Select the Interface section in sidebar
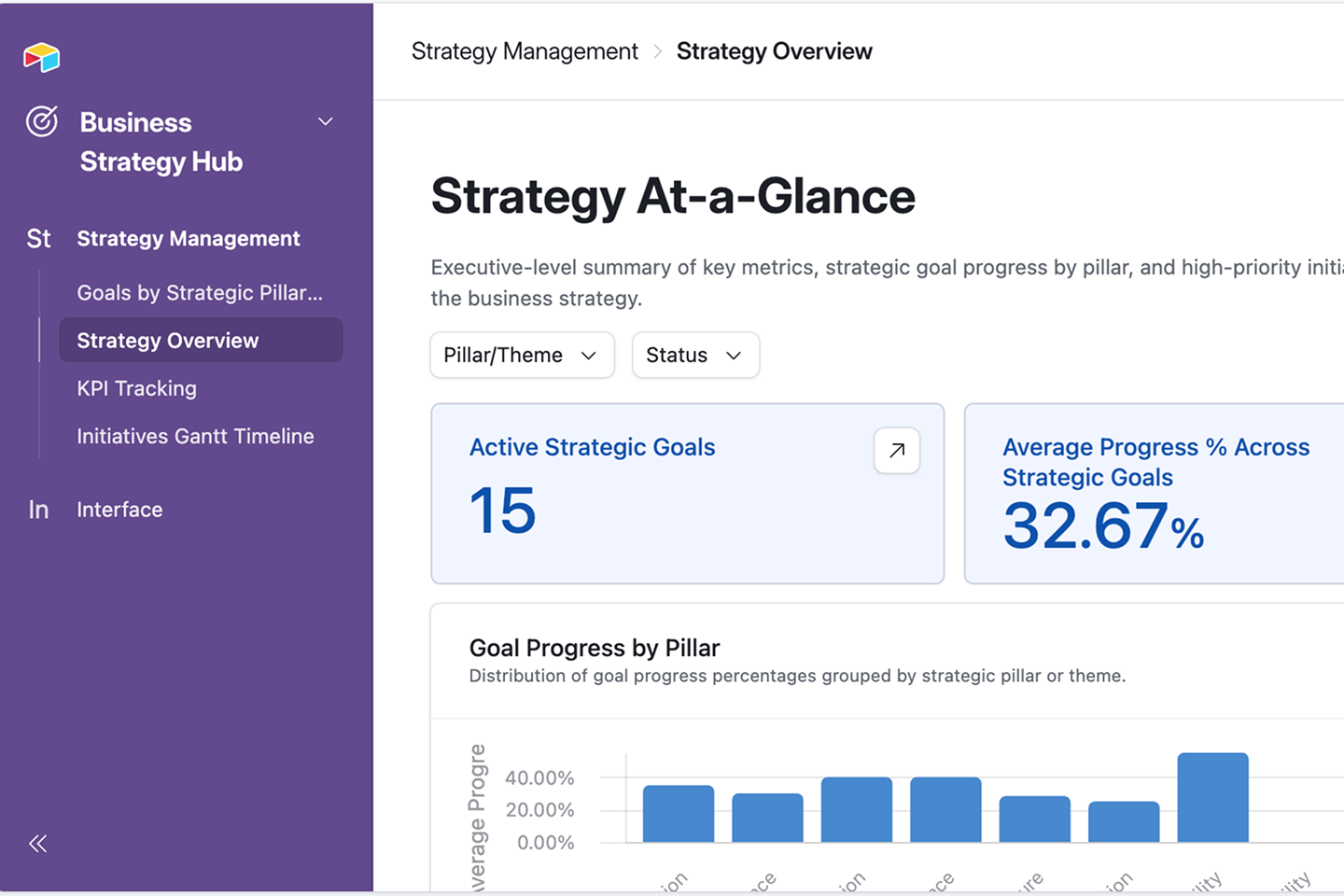This screenshot has width=1344, height=896. (x=119, y=510)
